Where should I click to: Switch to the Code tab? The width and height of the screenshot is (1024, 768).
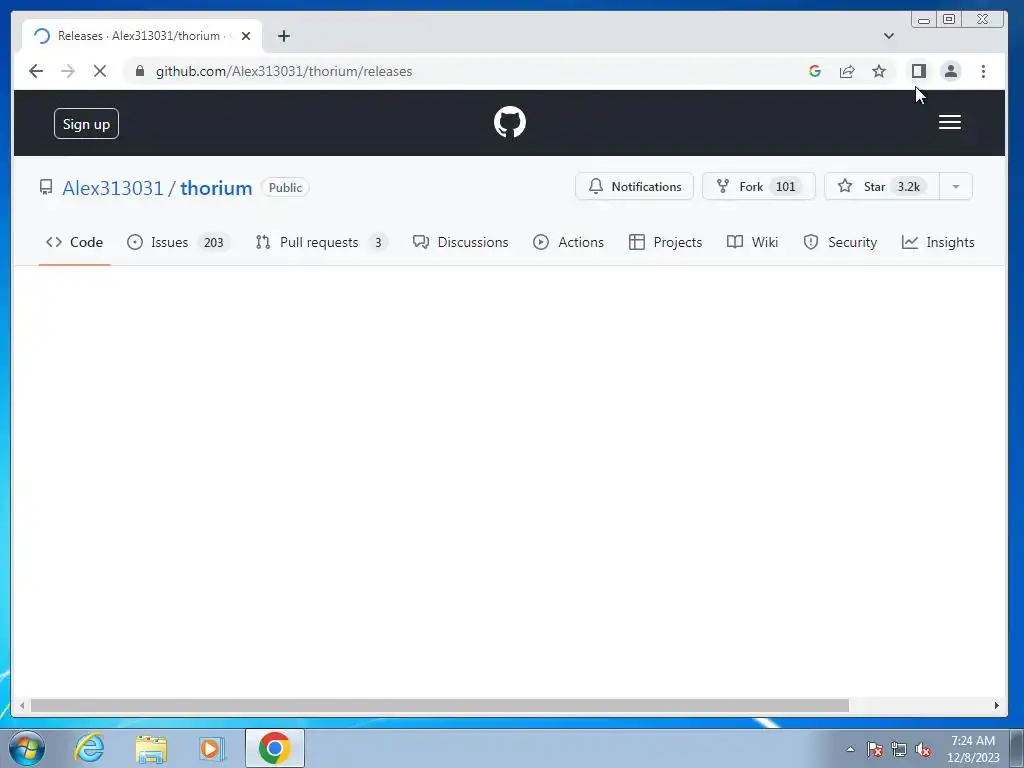[x=74, y=242]
